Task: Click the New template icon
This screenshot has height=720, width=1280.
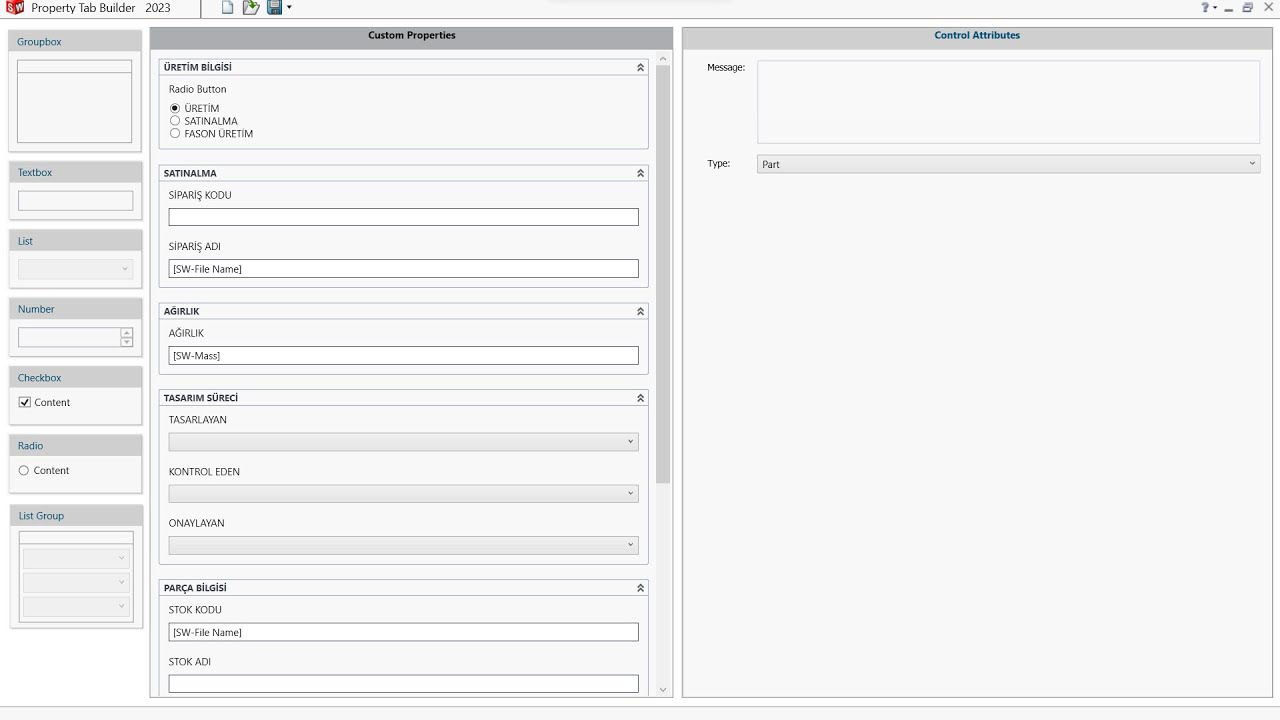Action: click(x=227, y=8)
